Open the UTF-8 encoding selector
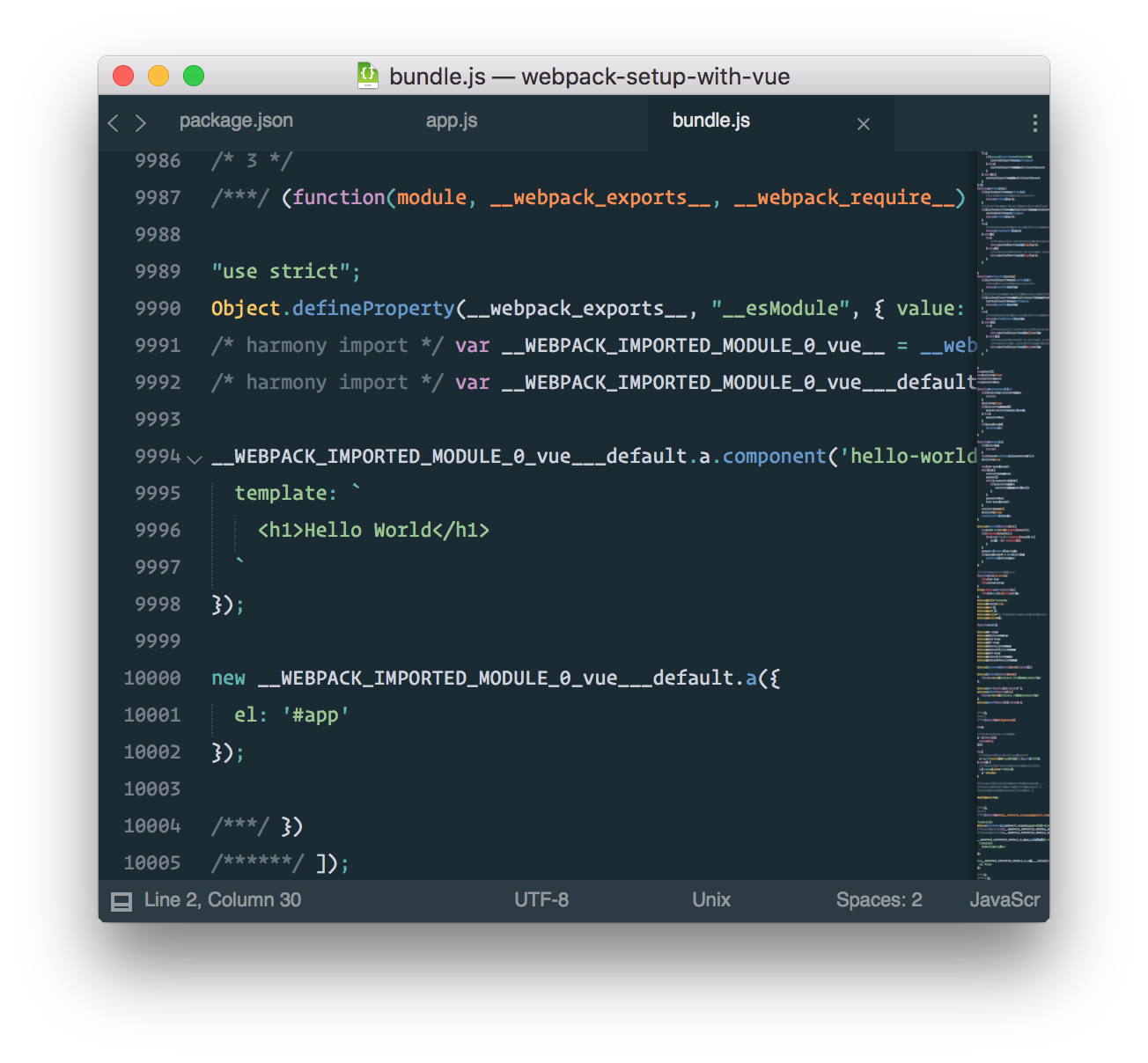This screenshot has height=1063, width=1148. (541, 900)
